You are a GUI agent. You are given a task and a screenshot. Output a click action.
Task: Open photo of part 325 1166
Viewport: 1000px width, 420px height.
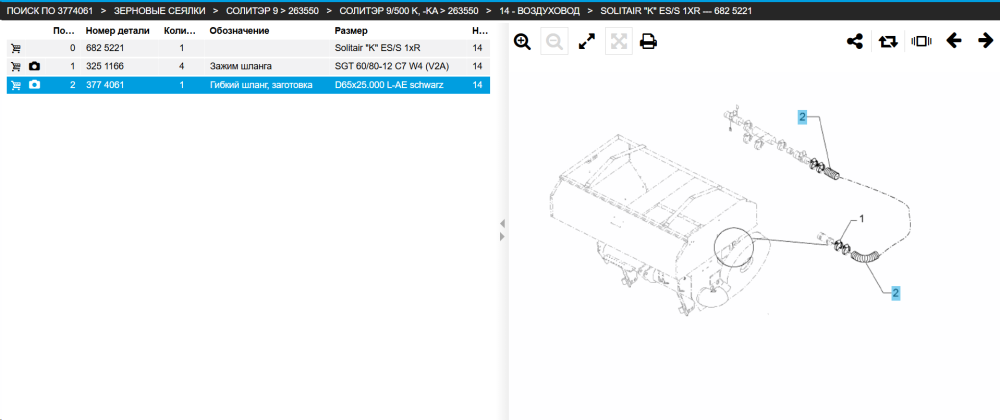click(x=34, y=66)
